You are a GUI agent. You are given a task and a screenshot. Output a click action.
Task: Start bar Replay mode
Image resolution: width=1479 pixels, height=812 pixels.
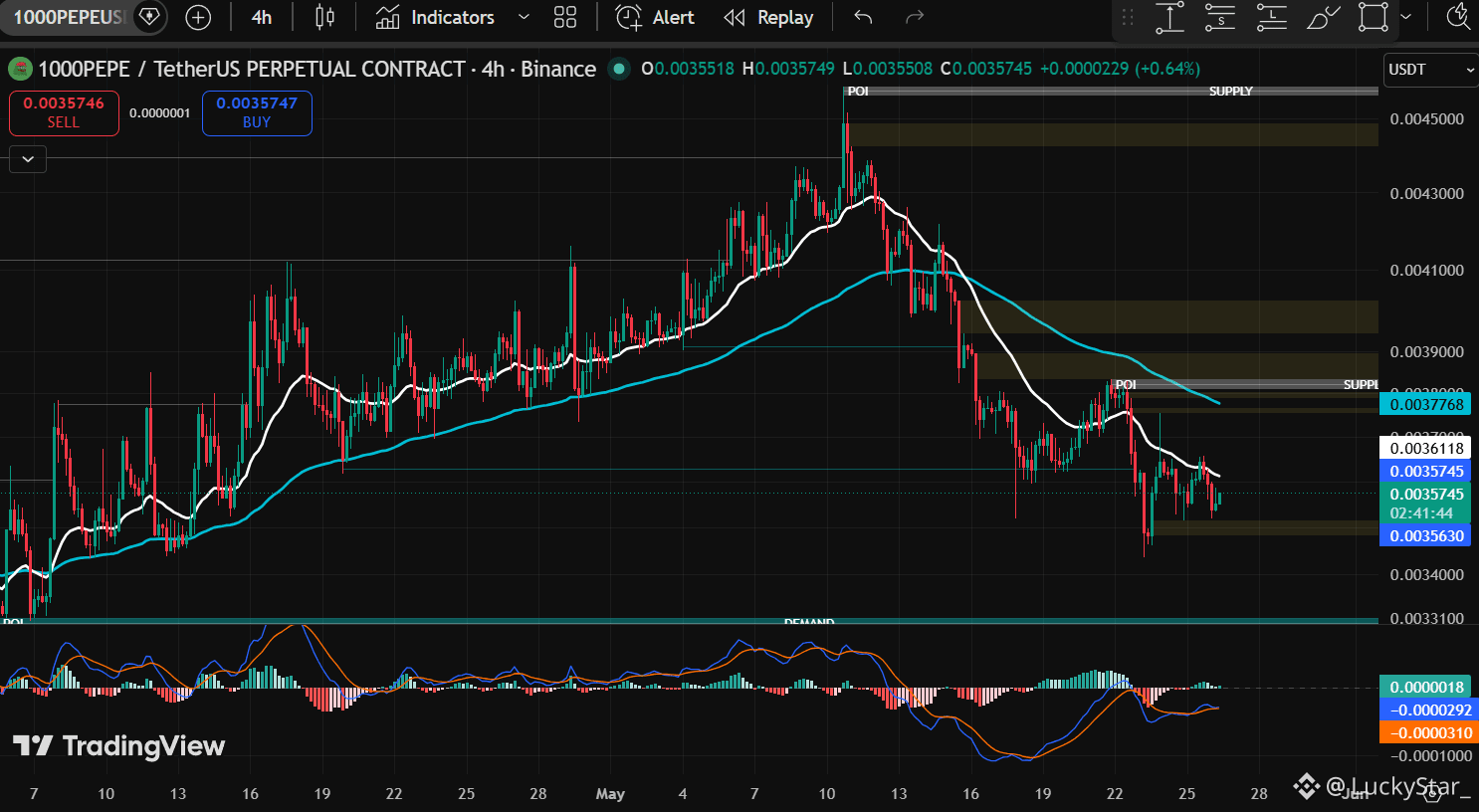768,17
